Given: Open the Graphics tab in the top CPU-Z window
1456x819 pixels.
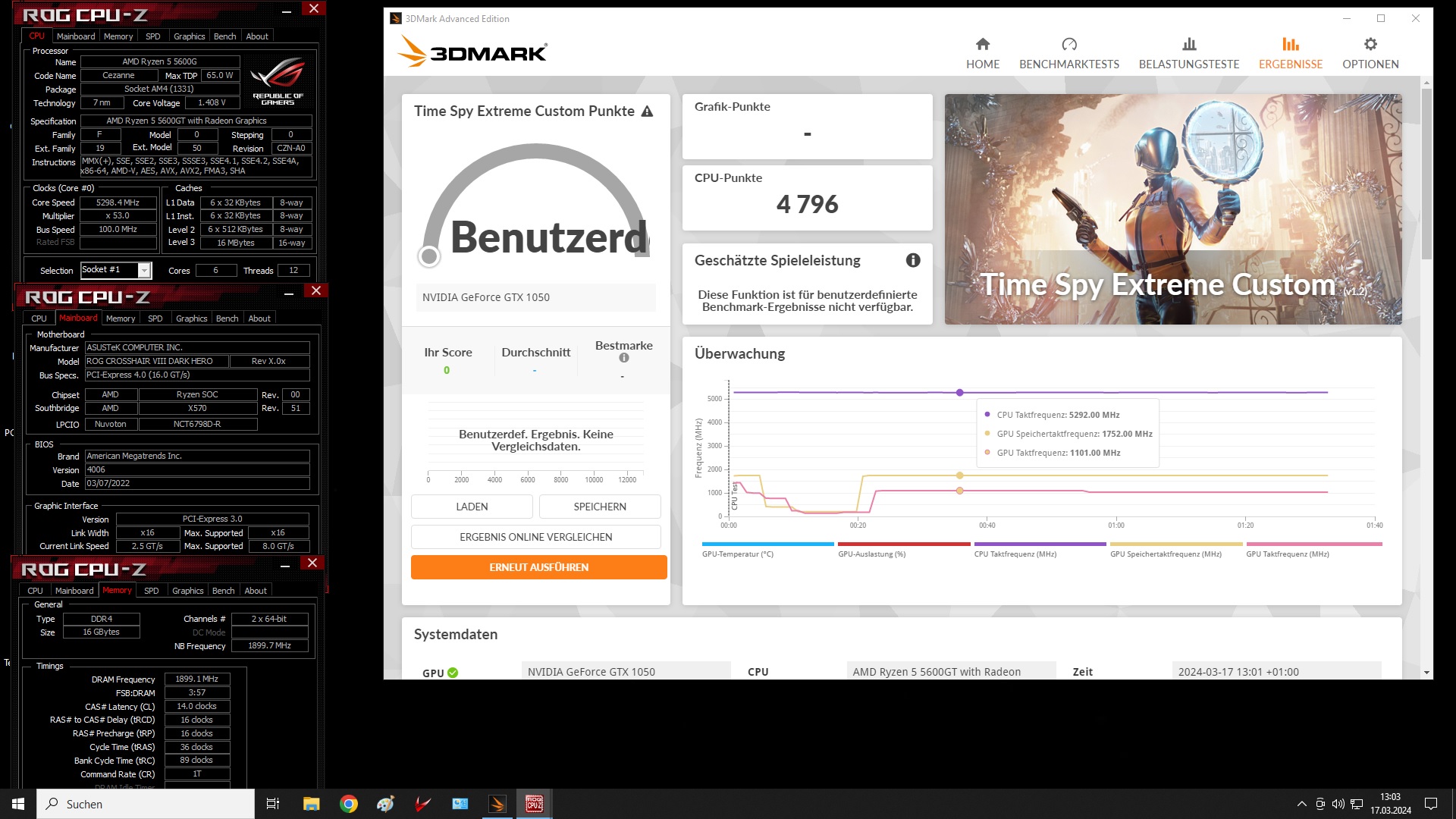Looking at the screenshot, I should tap(190, 36).
